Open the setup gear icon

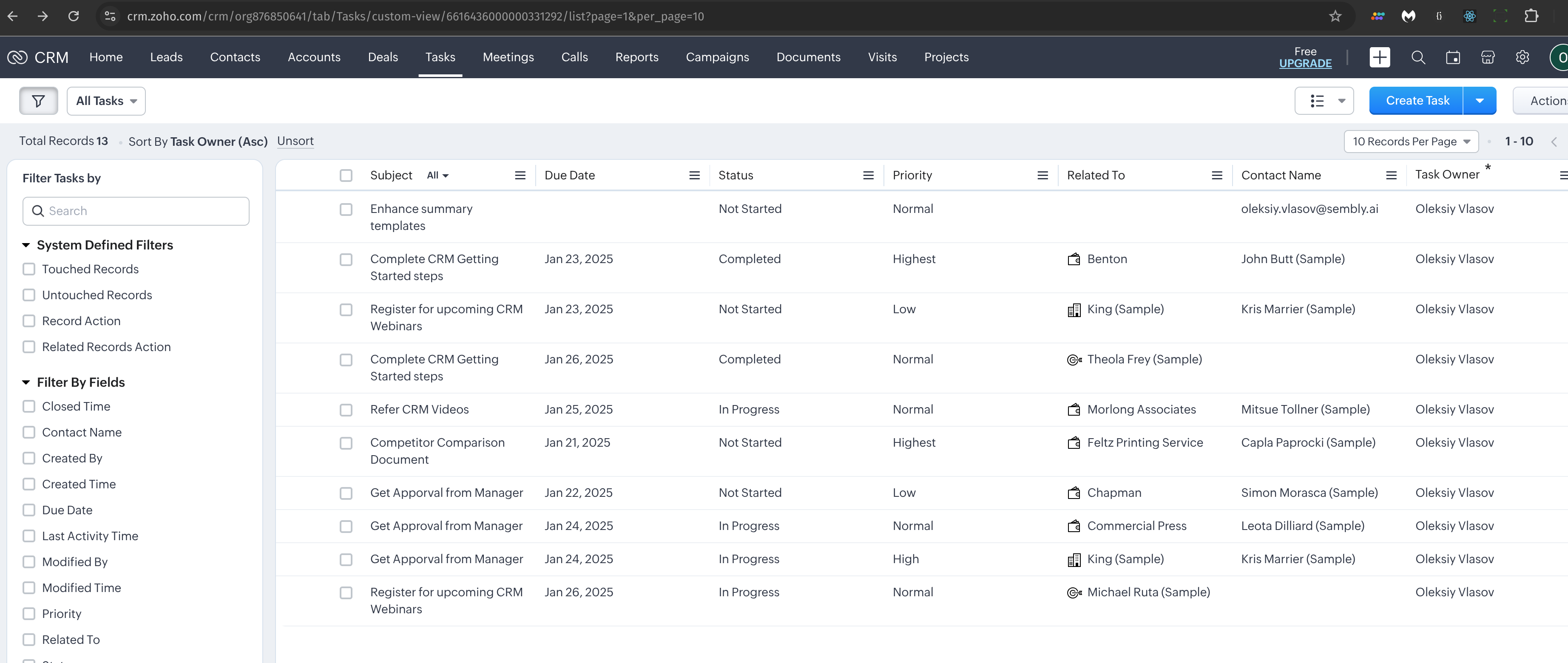[1523, 57]
